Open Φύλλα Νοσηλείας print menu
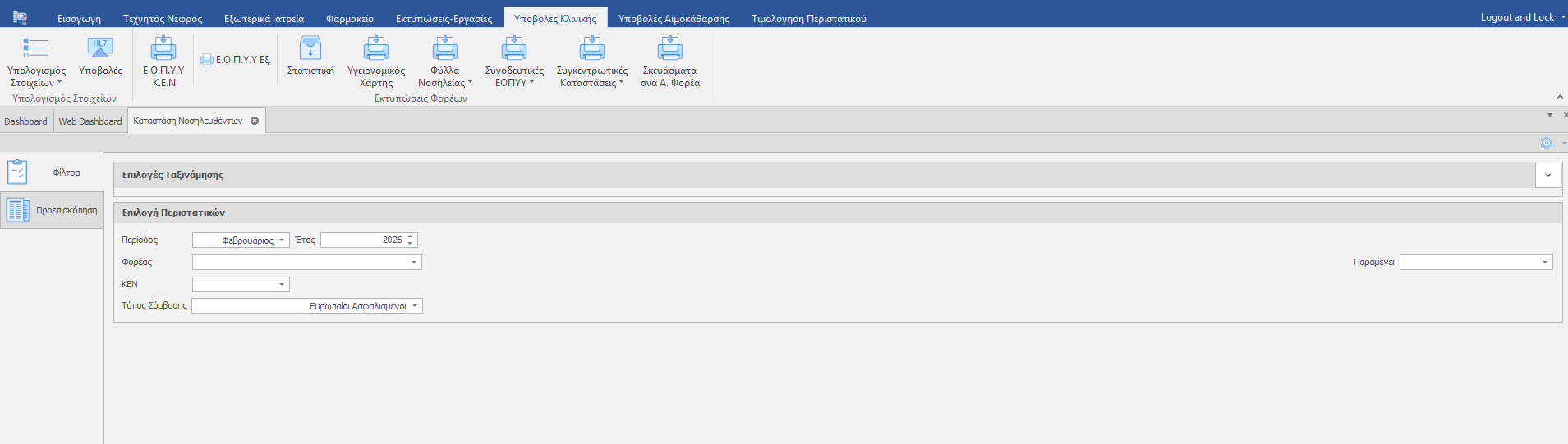 tap(444, 49)
